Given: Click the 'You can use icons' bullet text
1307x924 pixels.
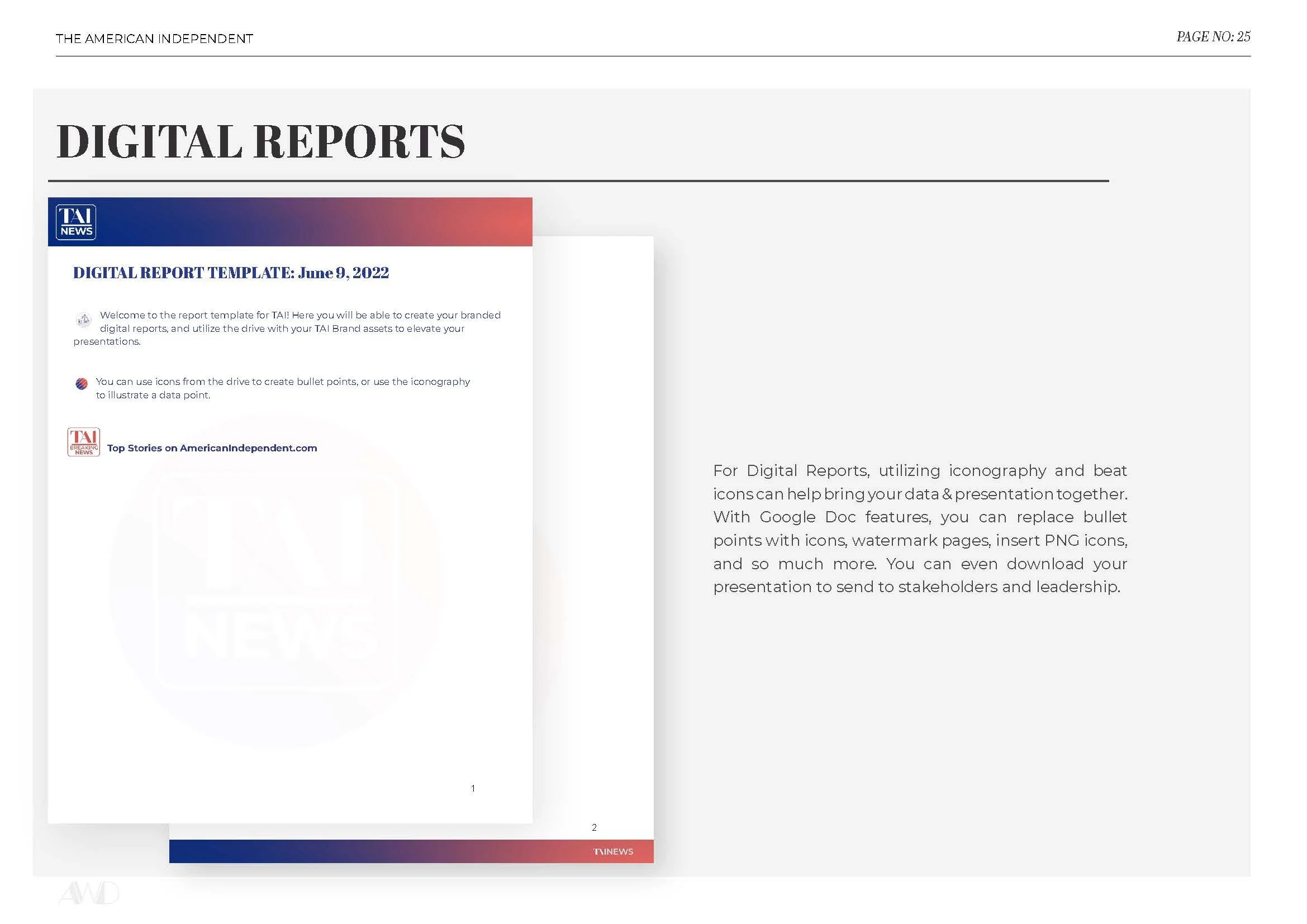Looking at the screenshot, I should [x=282, y=388].
